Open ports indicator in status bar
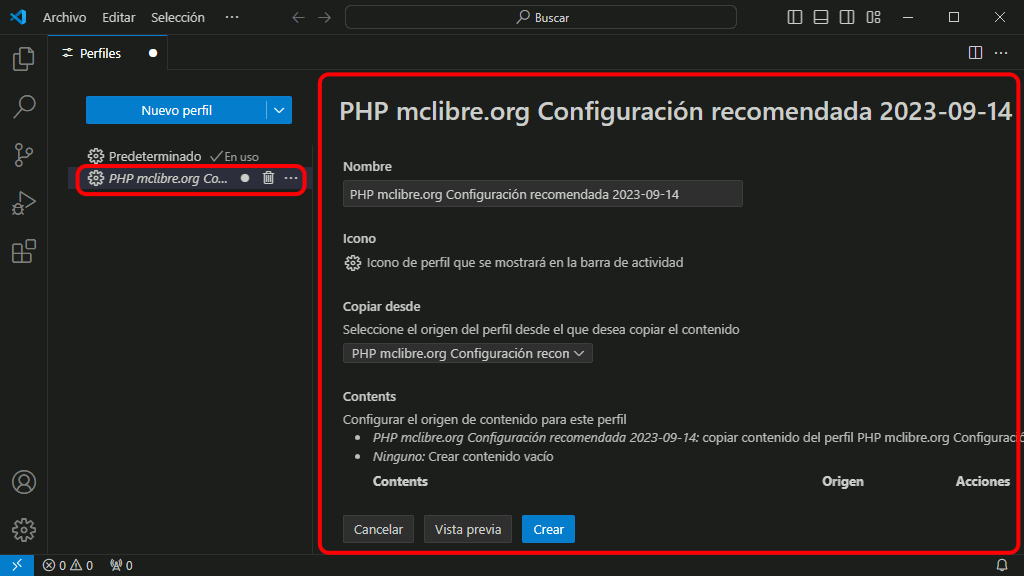Viewport: 1024px width, 576px height. tap(121, 566)
